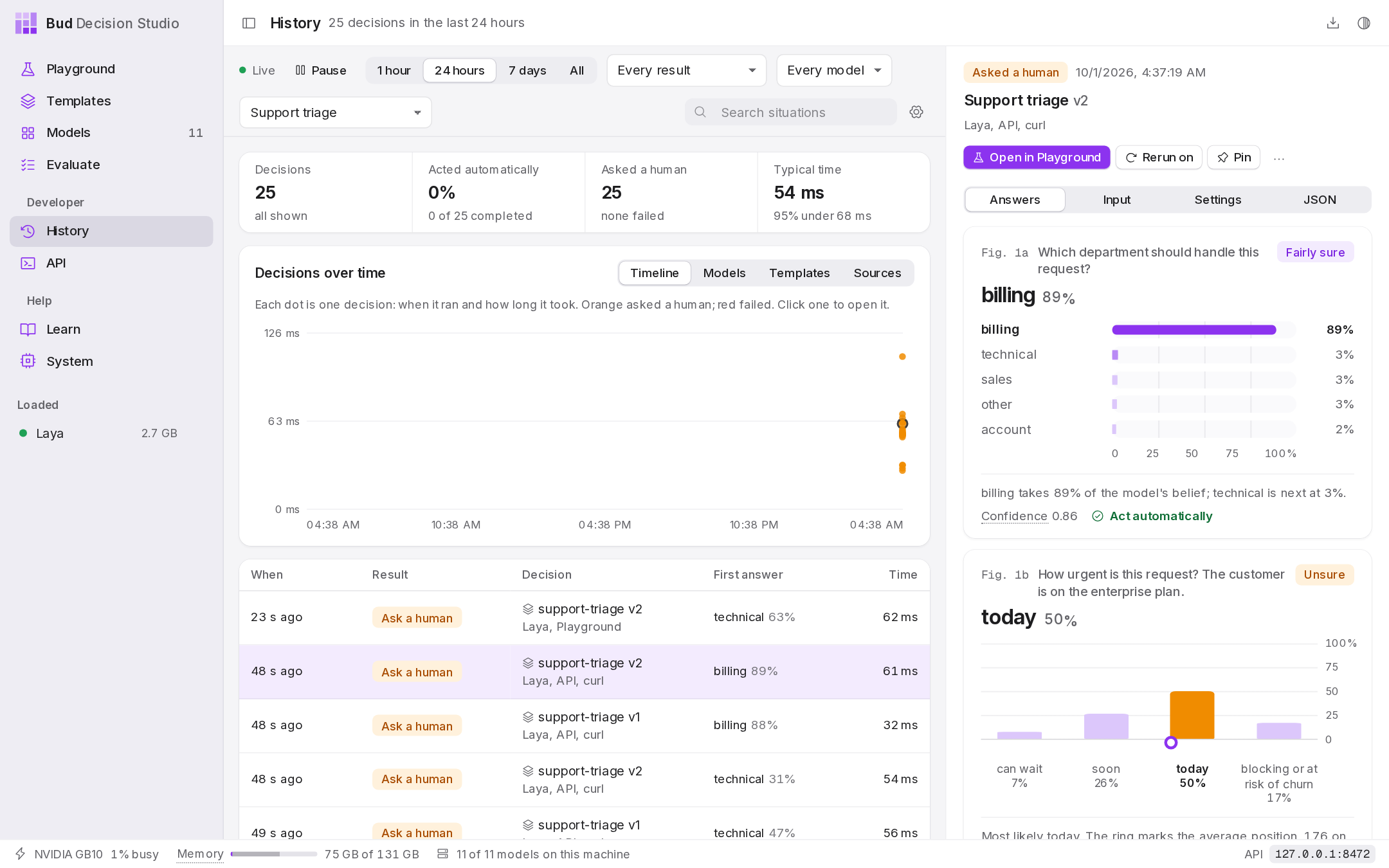The image size is (1389, 868).
Task: Open the more options ellipsis
Action: [x=1279, y=158]
